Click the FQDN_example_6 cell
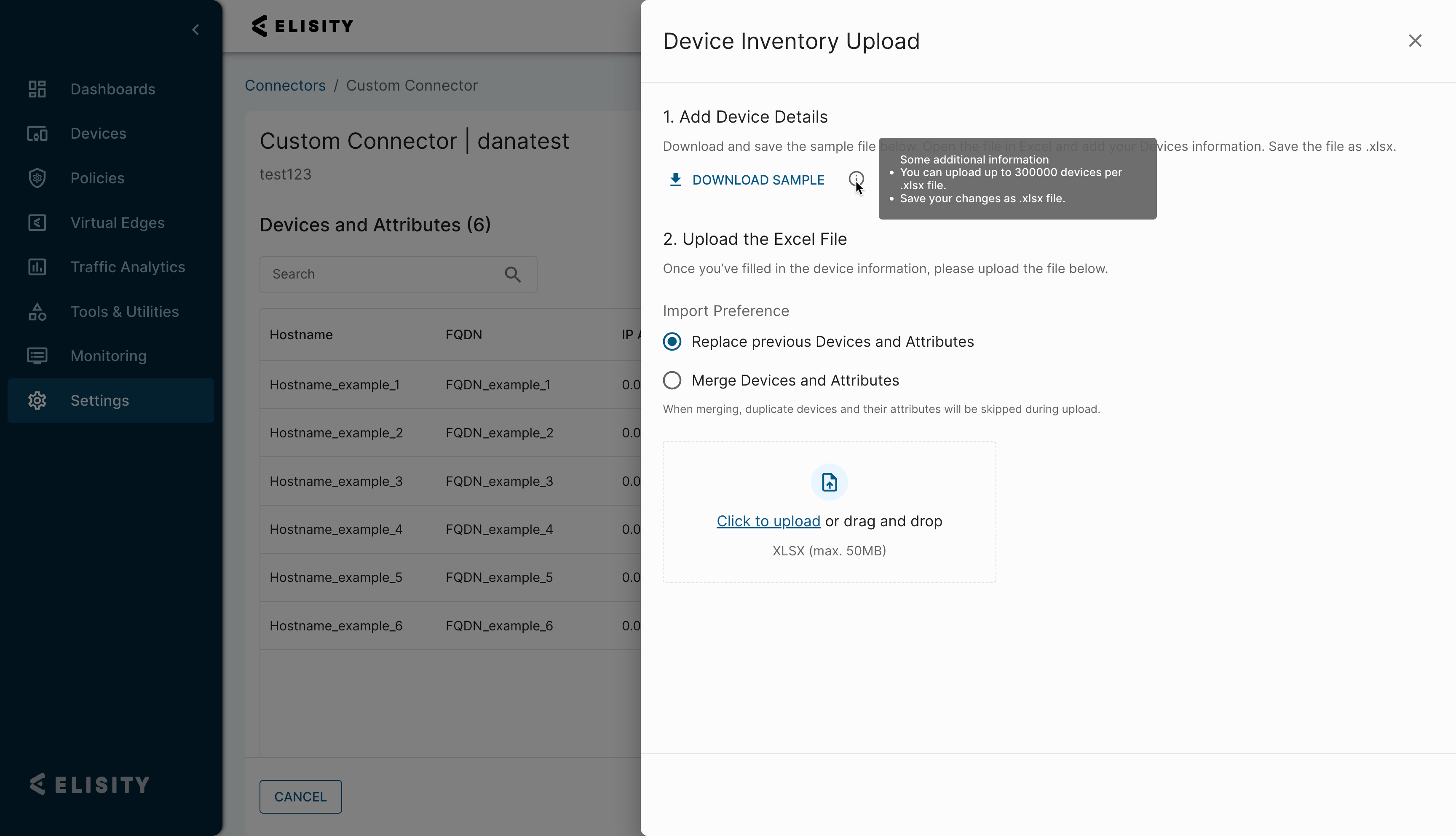This screenshot has height=836, width=1456. (499, 626)
